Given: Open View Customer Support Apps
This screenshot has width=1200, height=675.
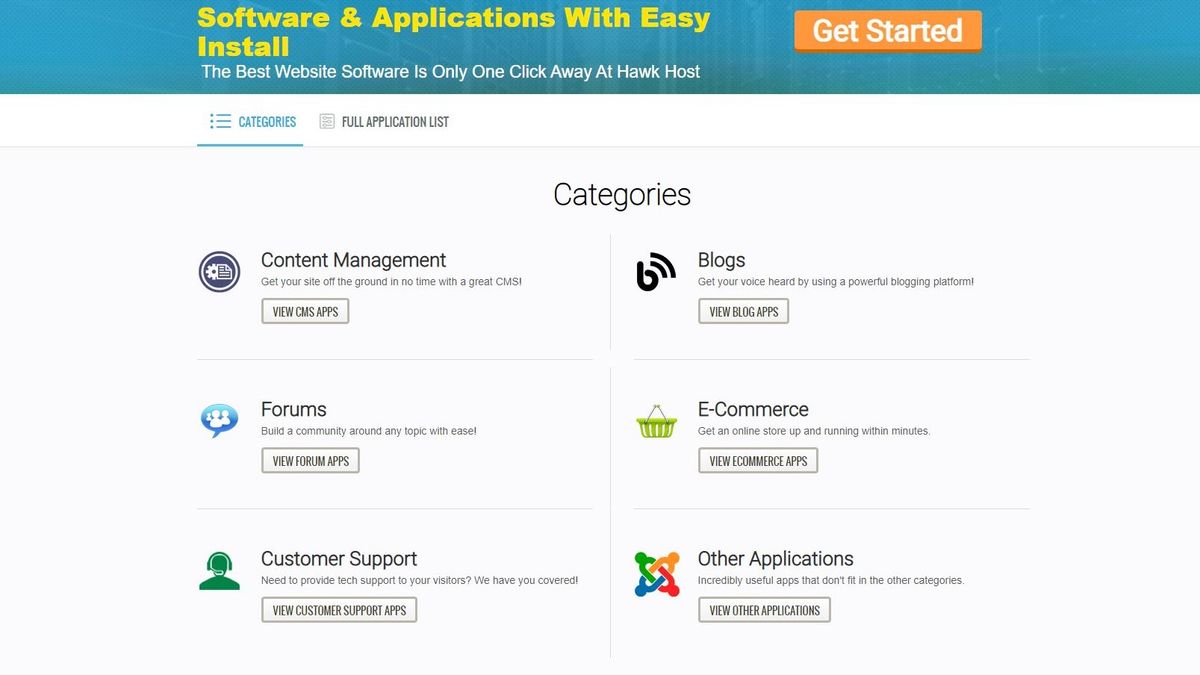Looking at the screenshot, I should (x=339, y=610).
